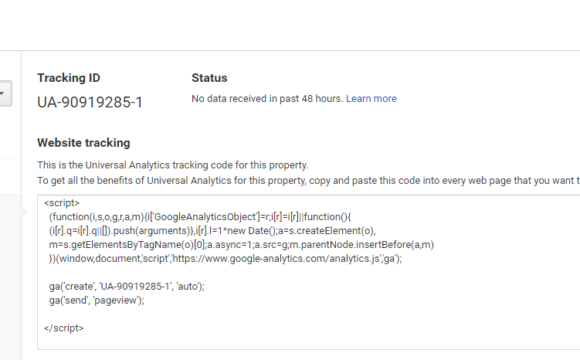Select the Tracking ID heading
This screenshot has width=580, height=360.
click(69, 78)
